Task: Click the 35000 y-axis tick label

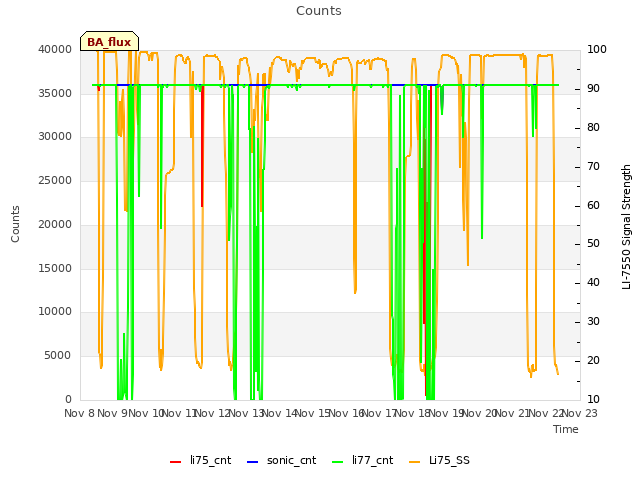Action: coord(55,93)
